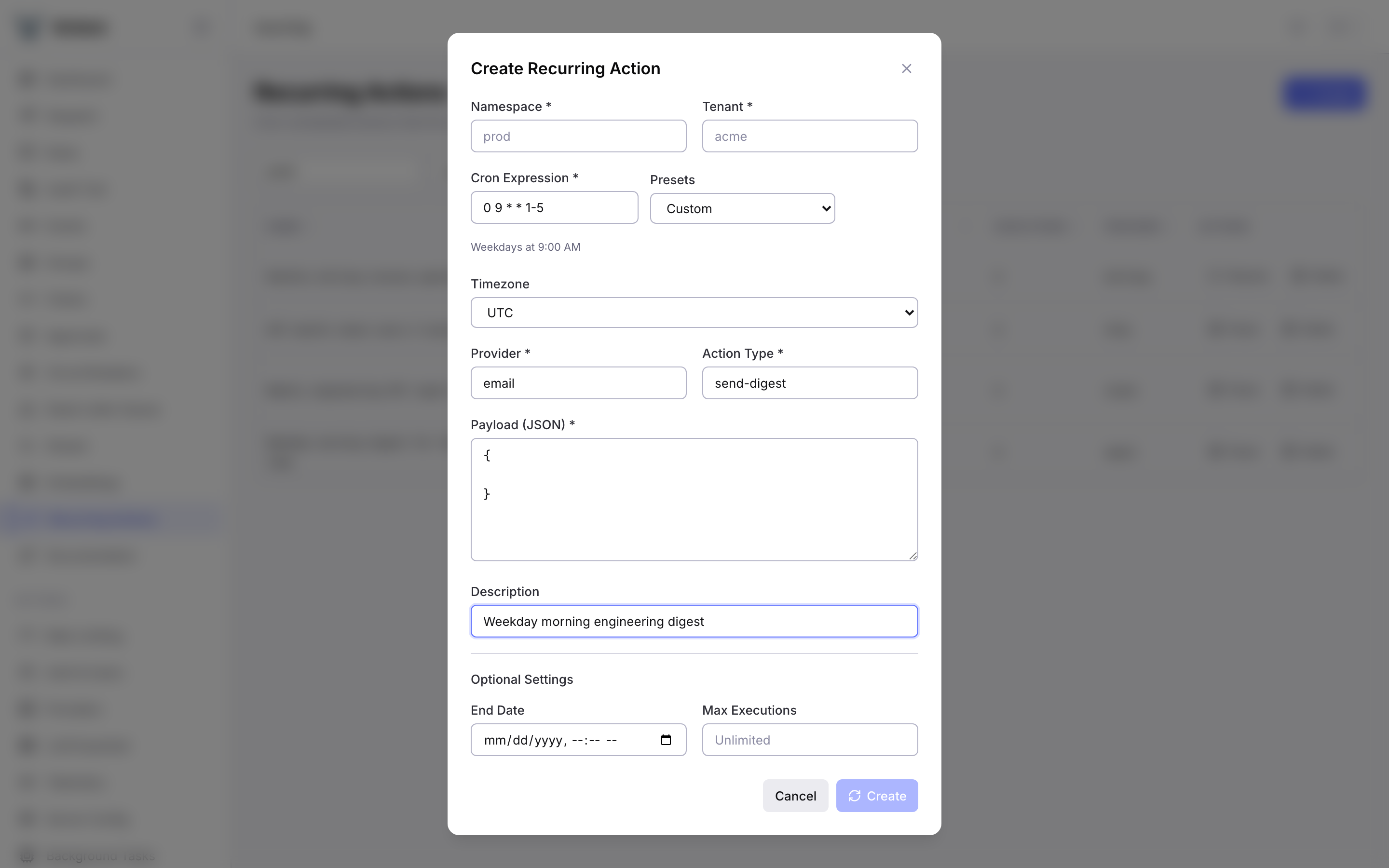Open the Presets dropdown
Screen dimensions: 1389x868
tap(742, 208)
